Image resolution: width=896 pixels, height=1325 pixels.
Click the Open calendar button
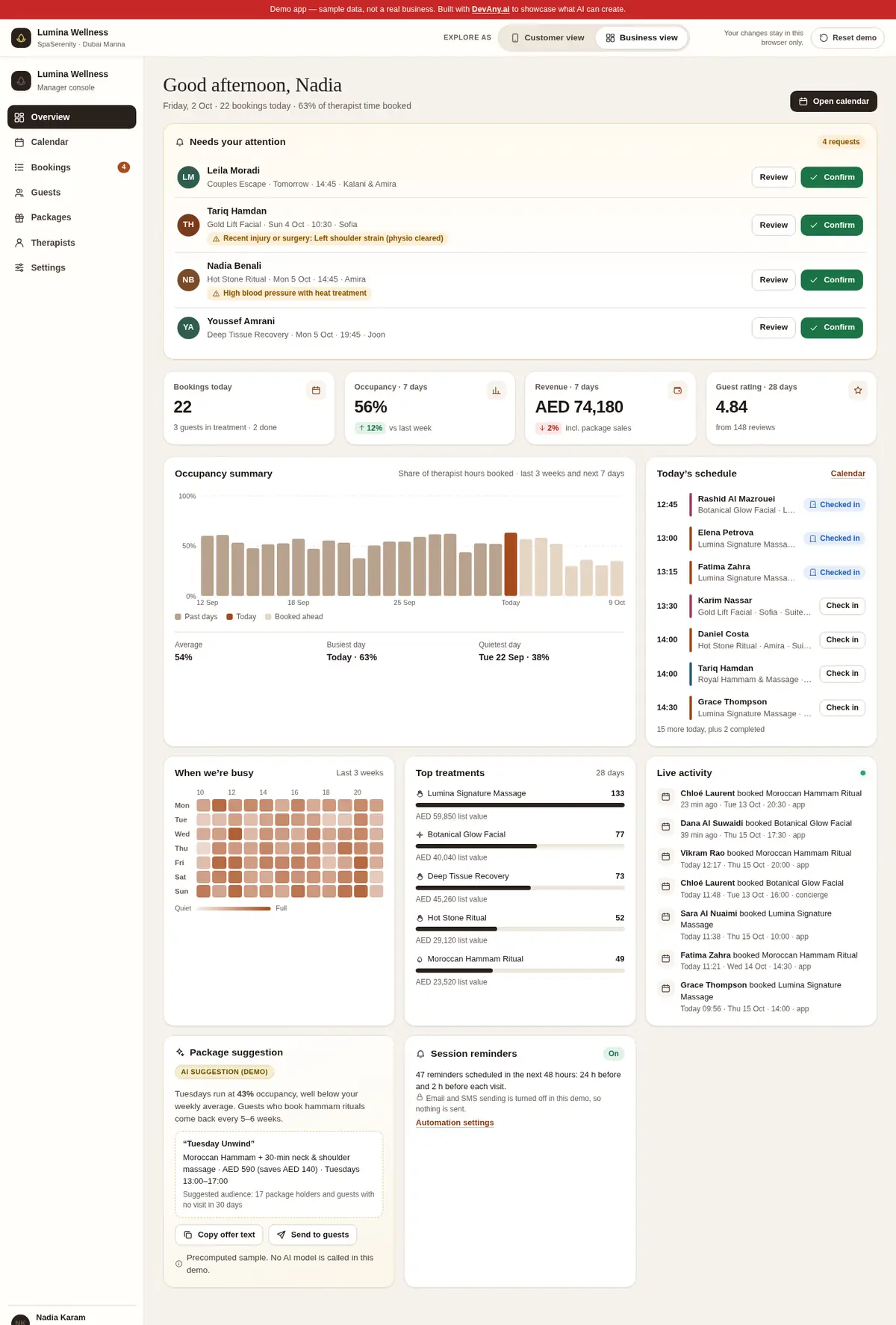833,102
